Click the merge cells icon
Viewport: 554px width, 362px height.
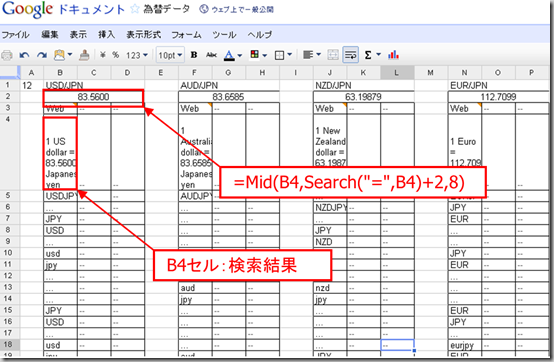333,55
